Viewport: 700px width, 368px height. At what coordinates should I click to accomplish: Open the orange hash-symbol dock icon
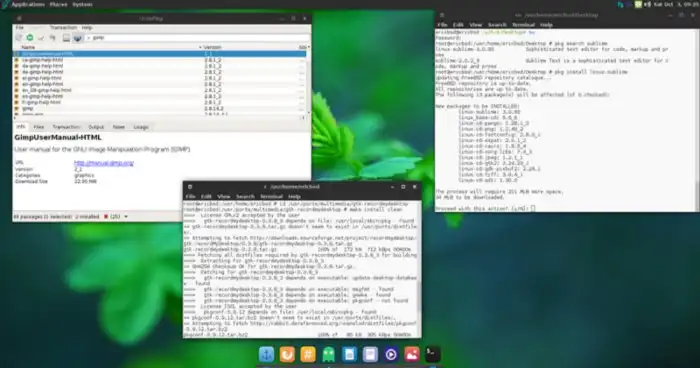point(308,354)
